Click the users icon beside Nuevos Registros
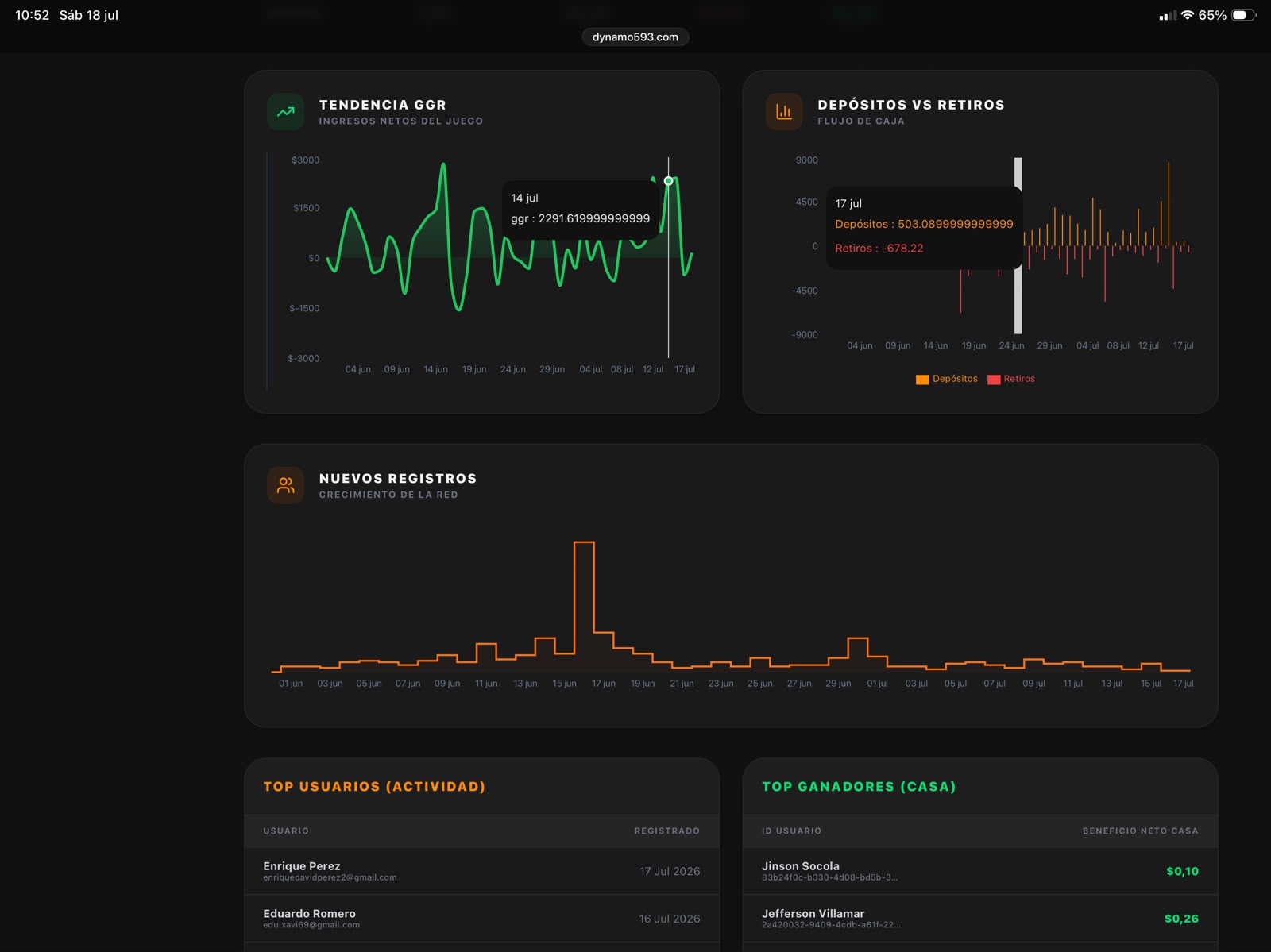The width and height of the screenshot is (1271, 952). tap(286, 485)
